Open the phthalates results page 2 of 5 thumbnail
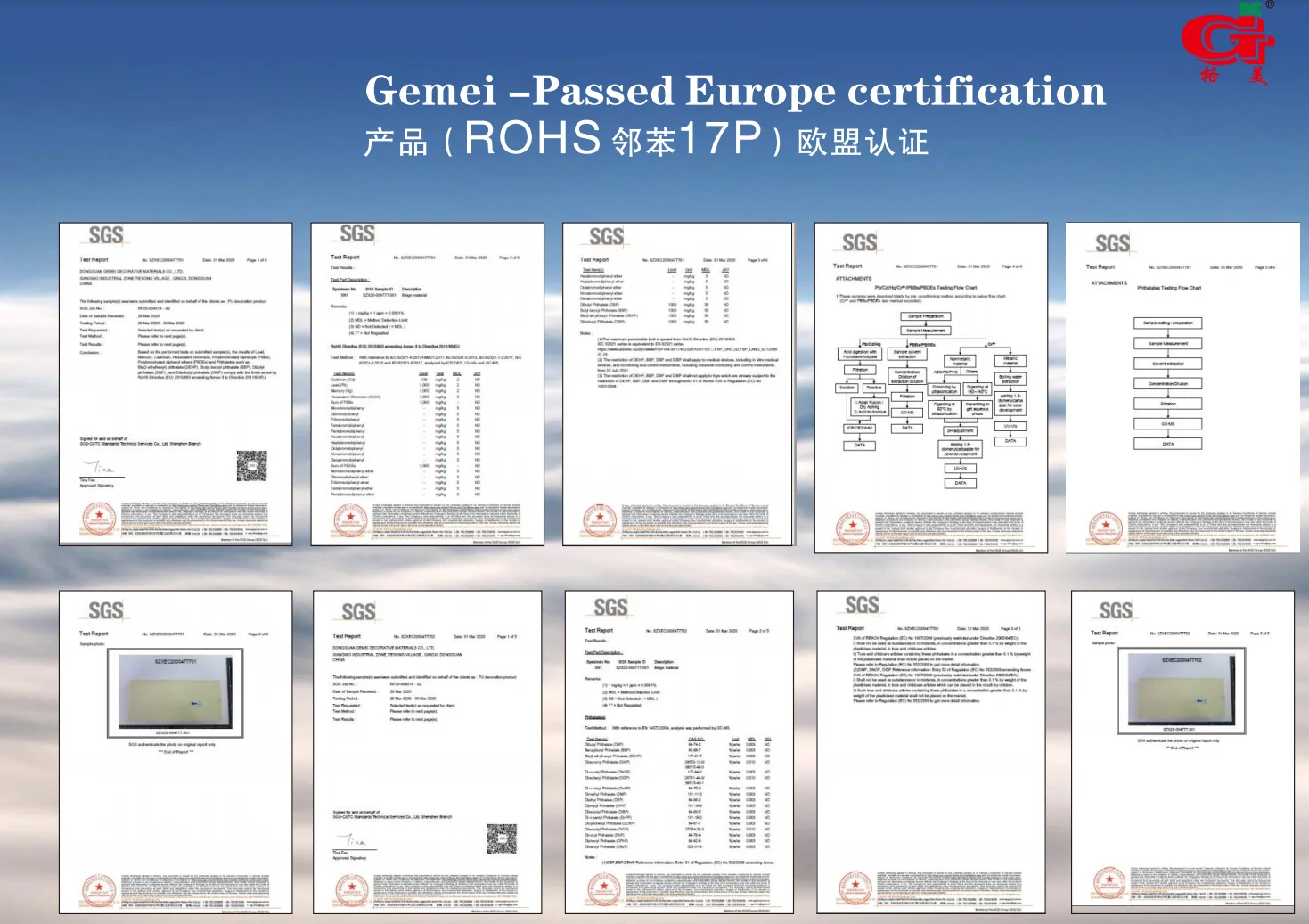1309x924 pixels. pyautogui.click(x=679, y=752)
